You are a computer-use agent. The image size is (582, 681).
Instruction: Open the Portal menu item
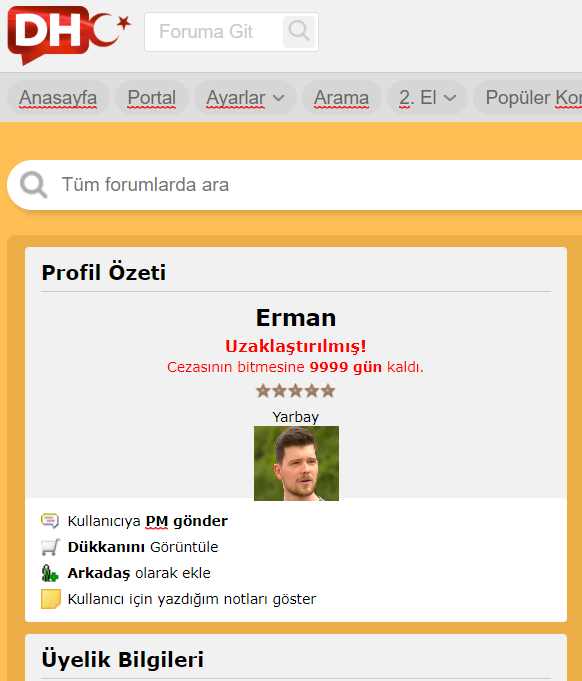(152, 98)
